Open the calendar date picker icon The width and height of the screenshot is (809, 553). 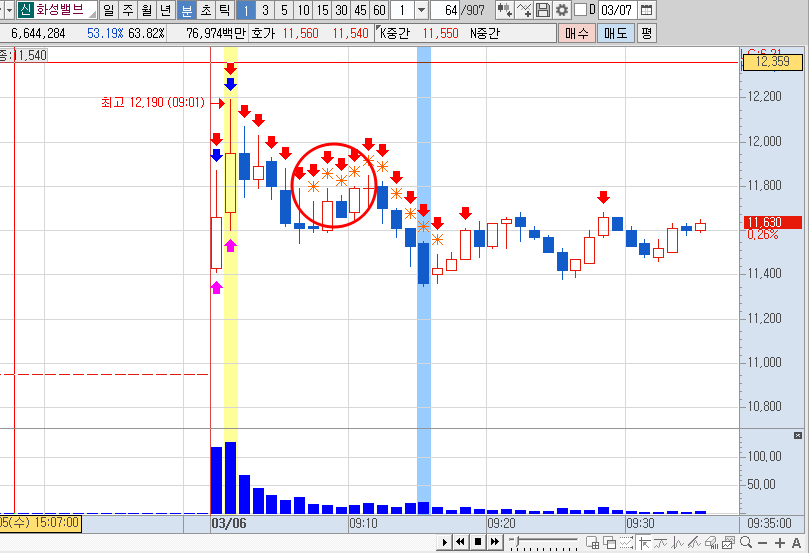pos(646,10)
